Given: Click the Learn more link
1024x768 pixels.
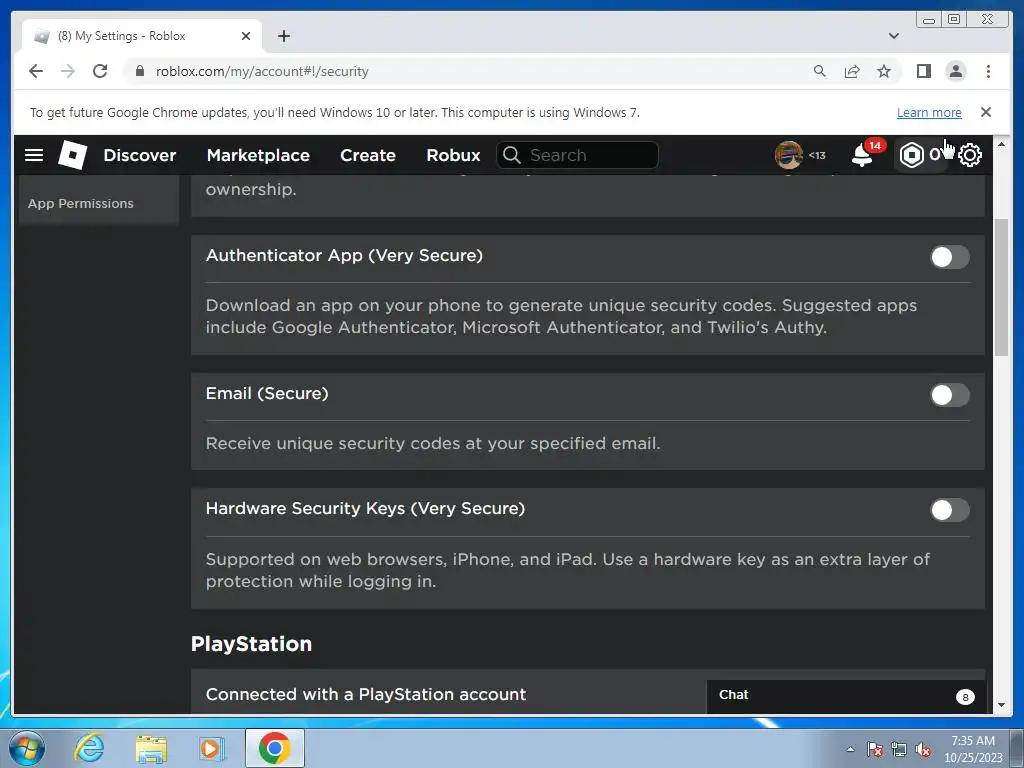Looking at the screenshot, I should 929,112.
